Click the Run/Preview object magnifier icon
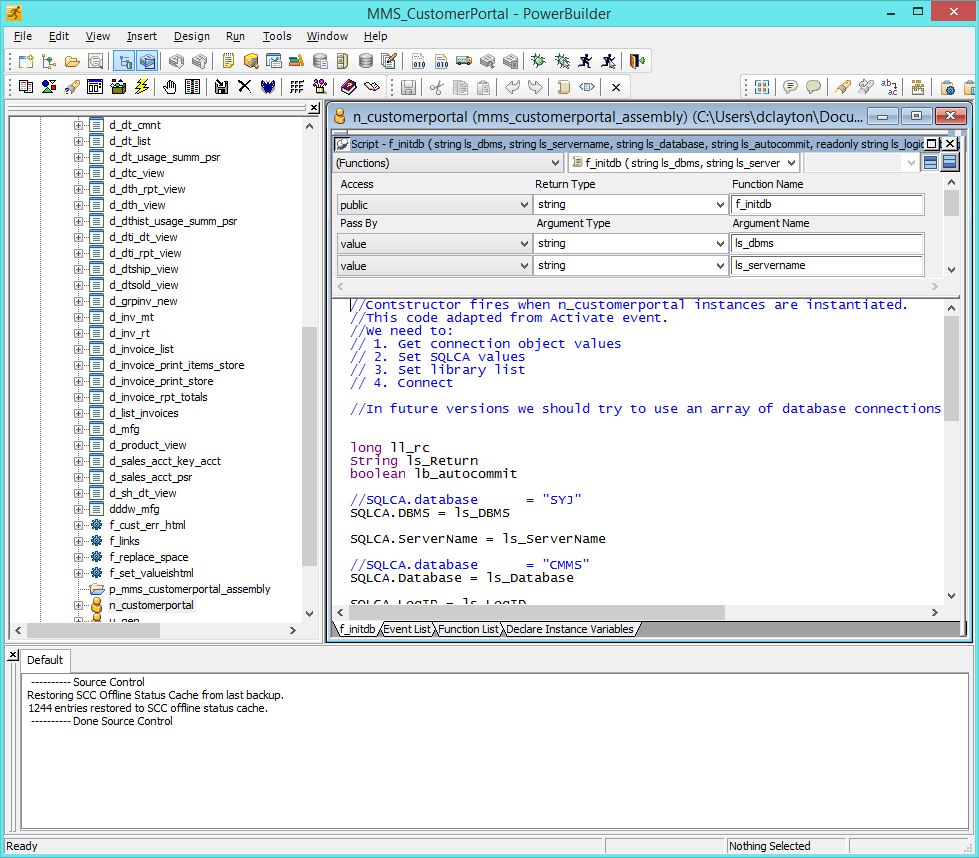979x858 pixels. (96, 61)
